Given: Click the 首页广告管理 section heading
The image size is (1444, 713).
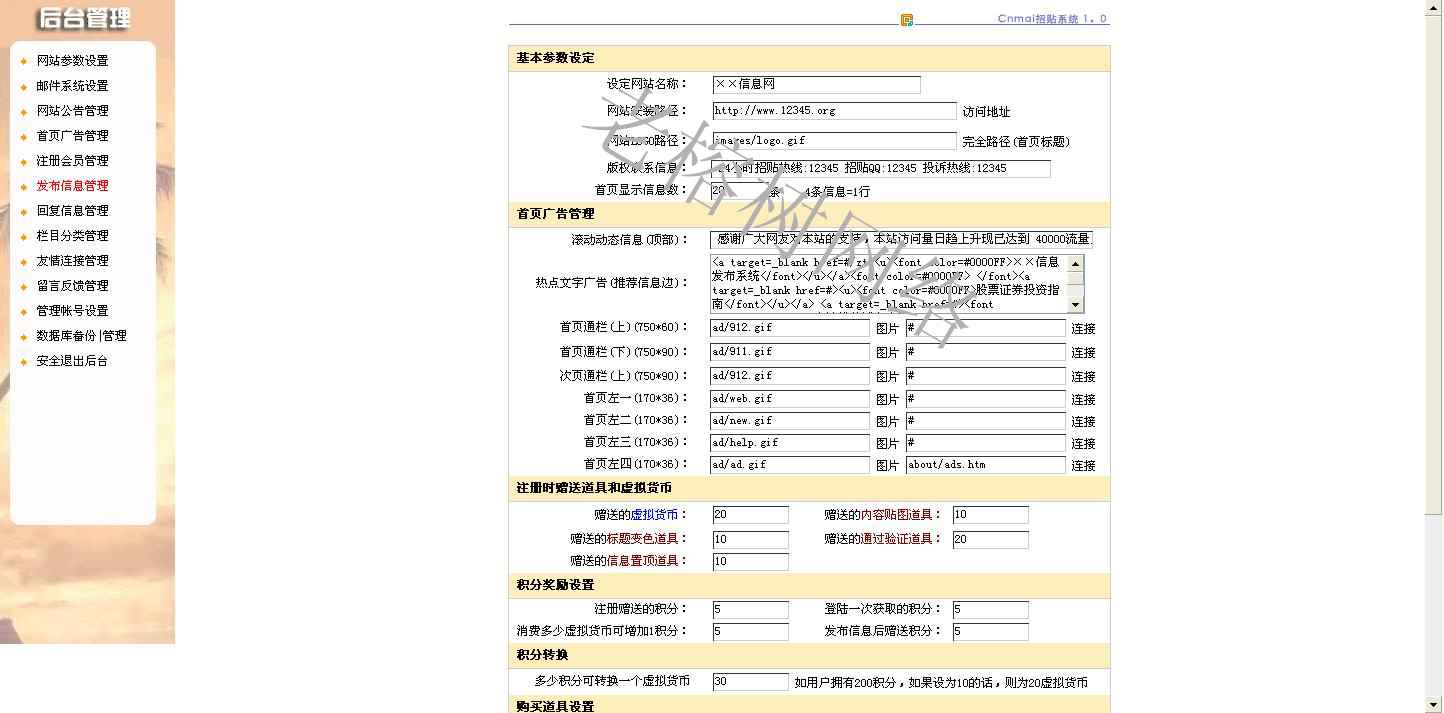Looking at the screenshot, I should pos(555,214).
